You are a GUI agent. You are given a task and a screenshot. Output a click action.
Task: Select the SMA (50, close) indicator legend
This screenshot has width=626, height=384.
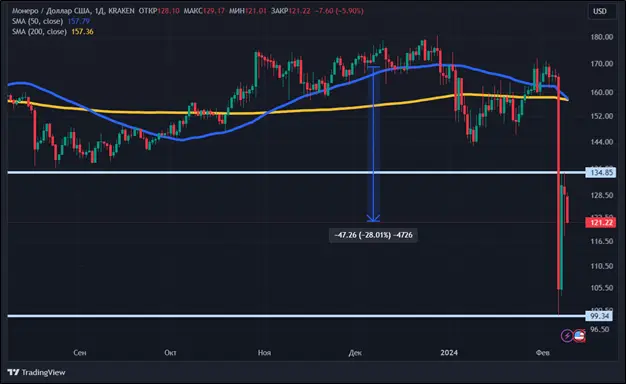(x=38, y=21)
